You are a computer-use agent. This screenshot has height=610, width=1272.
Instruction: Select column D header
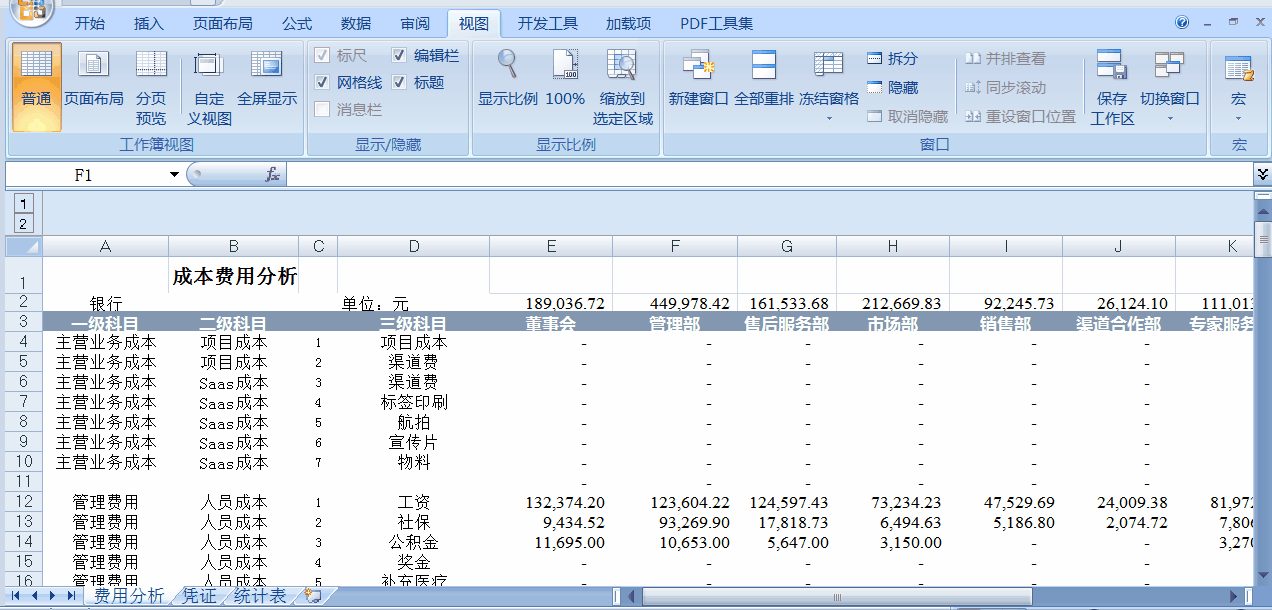[414, 247]
